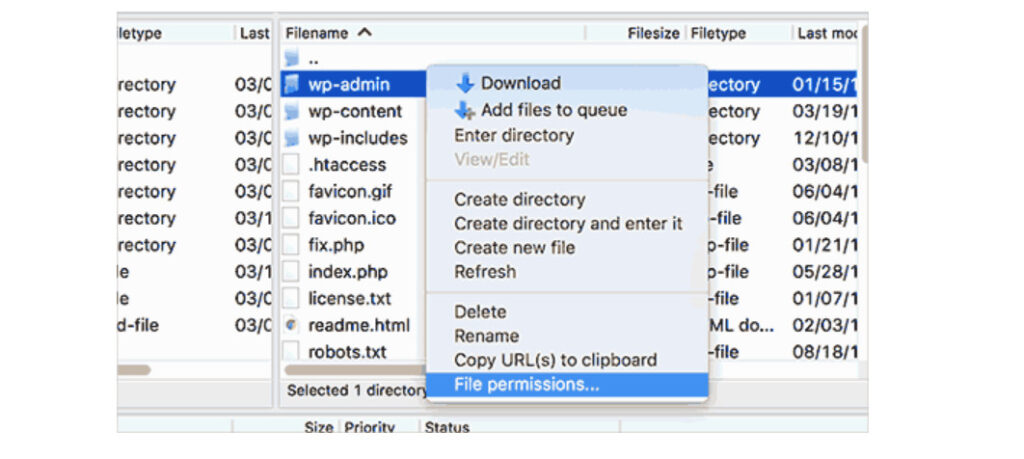Sort by the remote Filetype column header
Viewport: 1024px width, 459px height.
pos(739,33)
